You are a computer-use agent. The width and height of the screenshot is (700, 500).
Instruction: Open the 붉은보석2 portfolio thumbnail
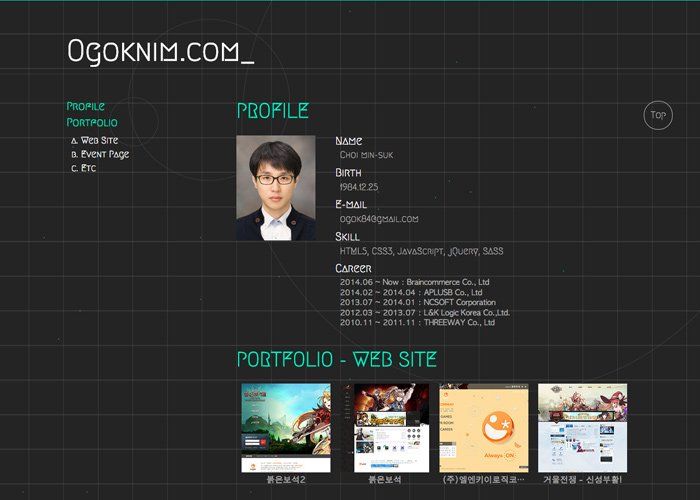286,428
